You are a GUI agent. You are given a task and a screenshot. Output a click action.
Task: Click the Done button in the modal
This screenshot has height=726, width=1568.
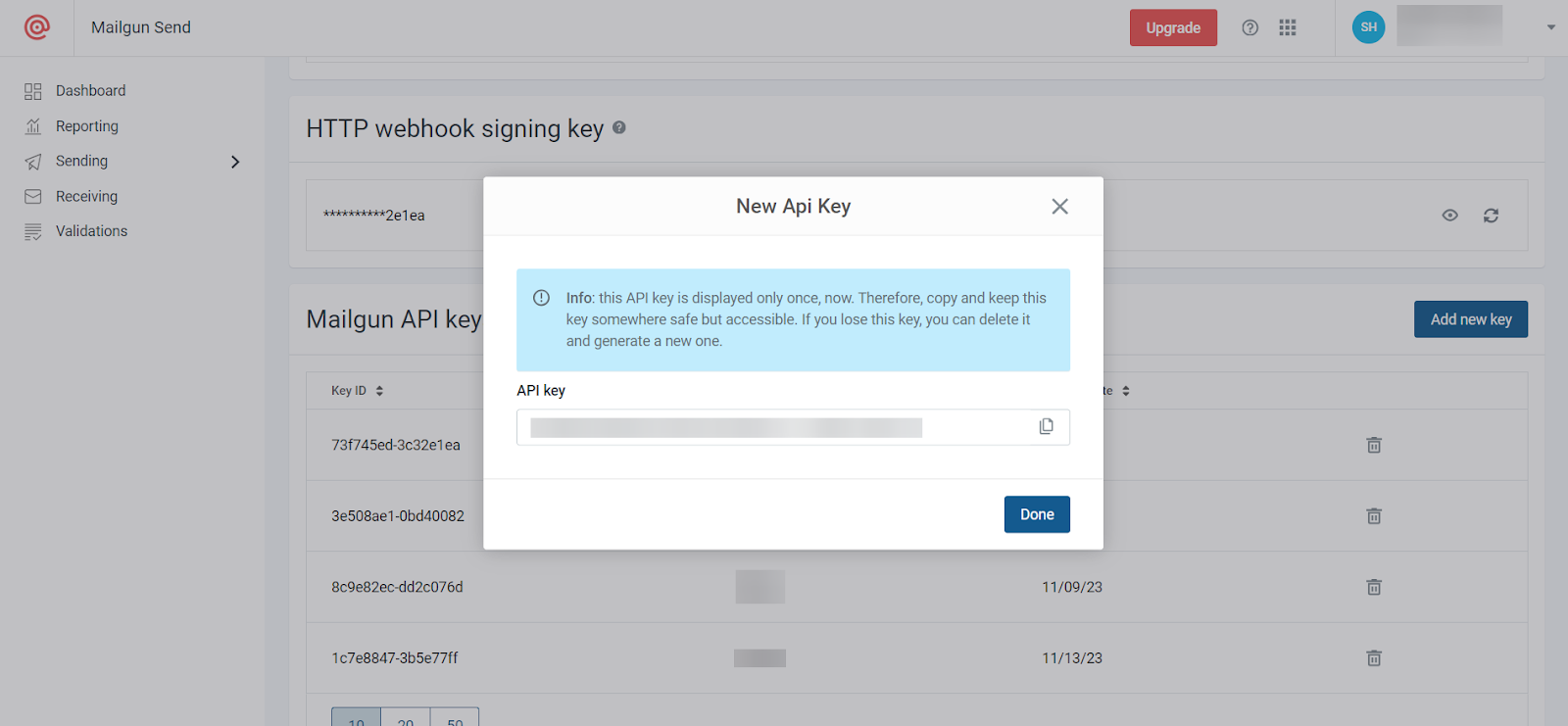pos(1036,513)
